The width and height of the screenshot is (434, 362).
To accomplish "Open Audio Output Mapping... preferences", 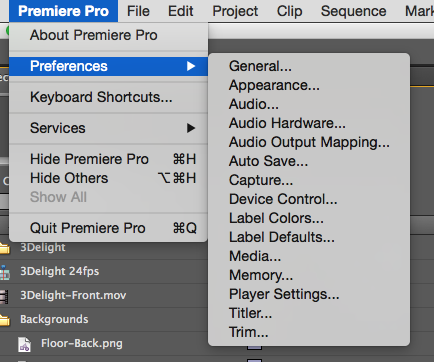I will click(x=309, y=142).
